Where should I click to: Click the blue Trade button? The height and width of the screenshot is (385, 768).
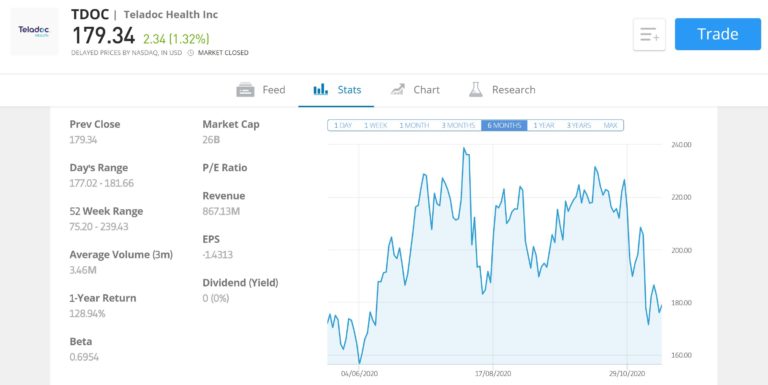[718, 34]
